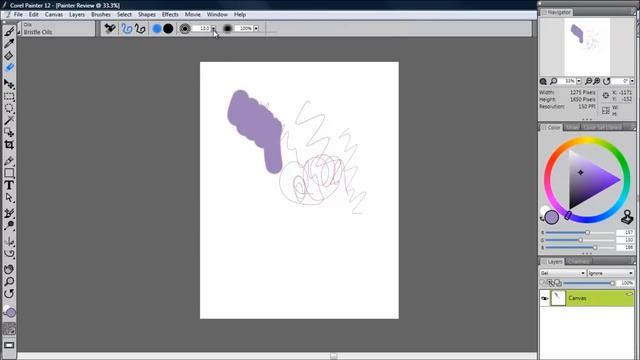Open the Effects menu
The image size is (640, 360).
pos(170,14)
